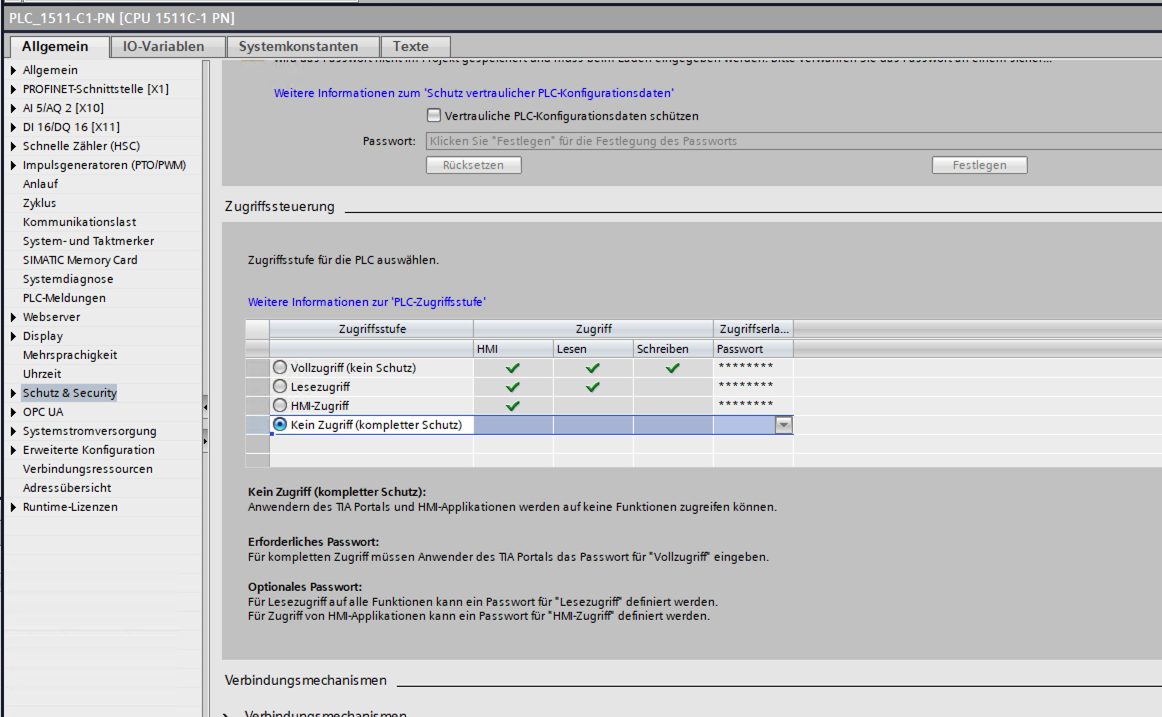
Task: Enable Vertrauliche PLC-Konfigurationsdaten schützen checkbox
Action: (434, 116)
